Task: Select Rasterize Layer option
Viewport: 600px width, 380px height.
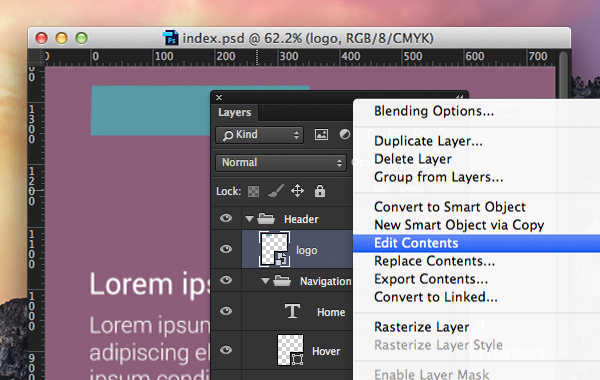Action: [421, 327]
